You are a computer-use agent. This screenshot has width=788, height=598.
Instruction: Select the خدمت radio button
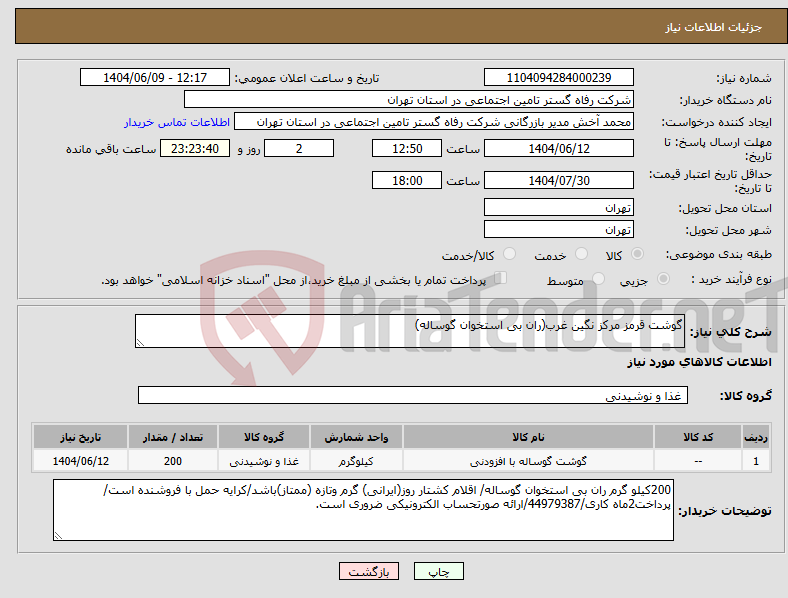click(581, 254)
